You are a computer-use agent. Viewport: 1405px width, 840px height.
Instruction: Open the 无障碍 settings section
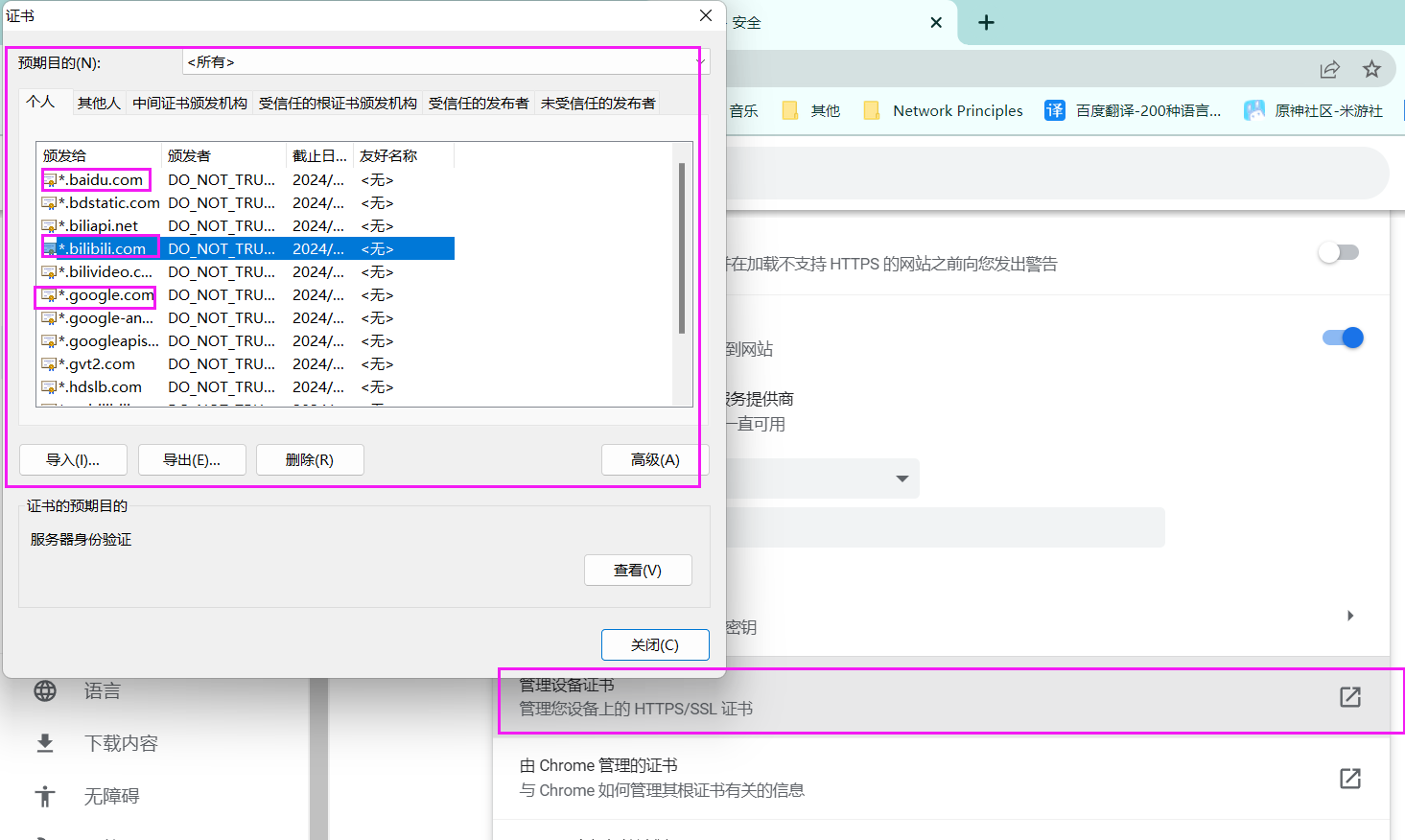(x=112, y=796)
